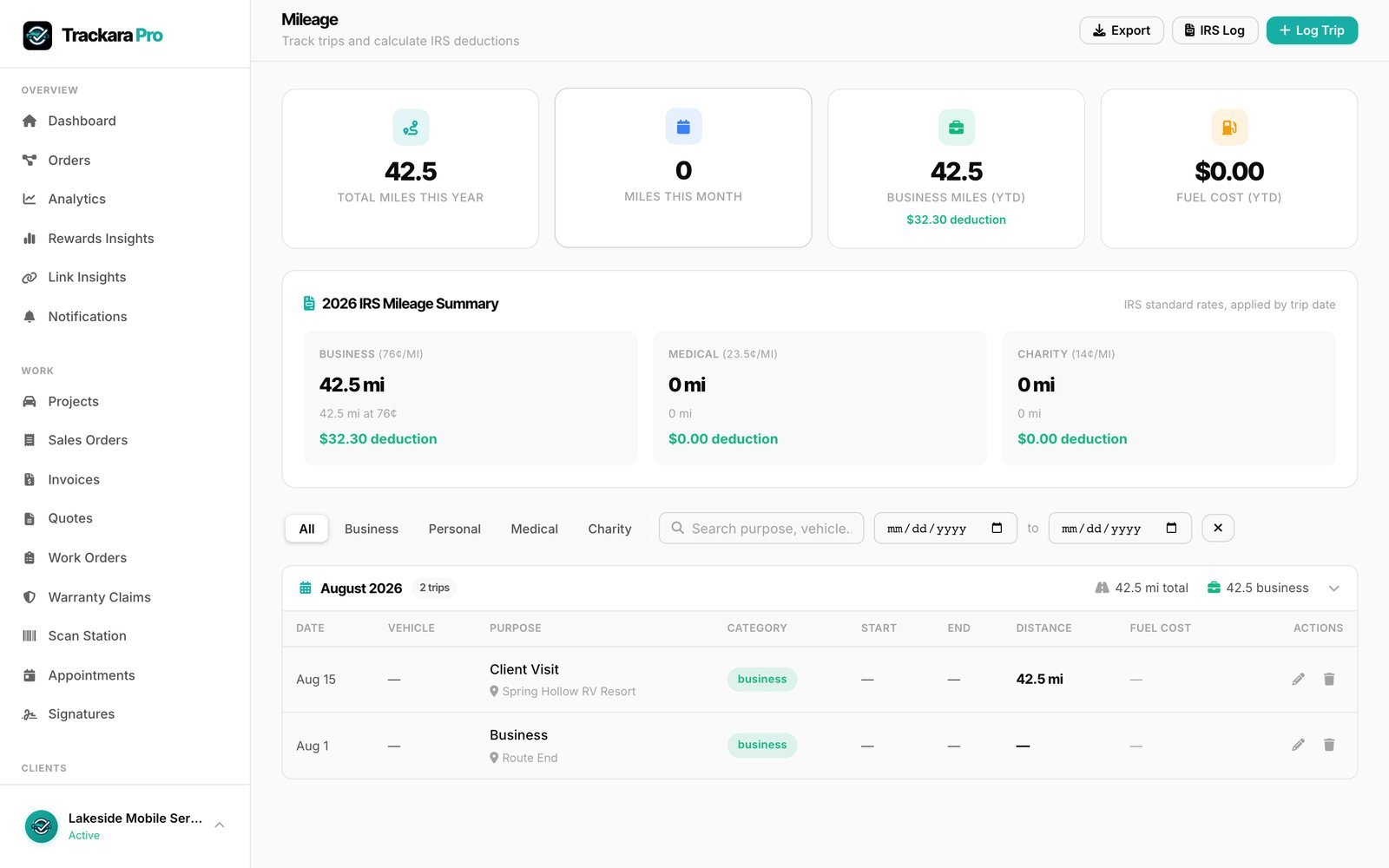Click the Total Miles This Year card
The image size is (1389, 868).
tap(411, 168)
